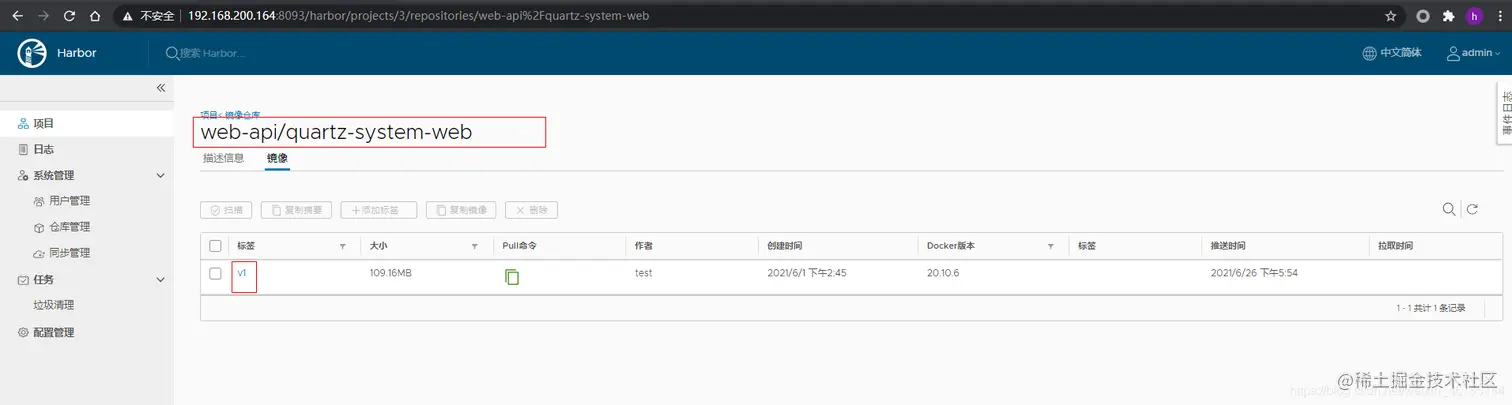Sort by the 创建时间 column header
Viewport: 1512px width, 405px height.
point(785,246)
